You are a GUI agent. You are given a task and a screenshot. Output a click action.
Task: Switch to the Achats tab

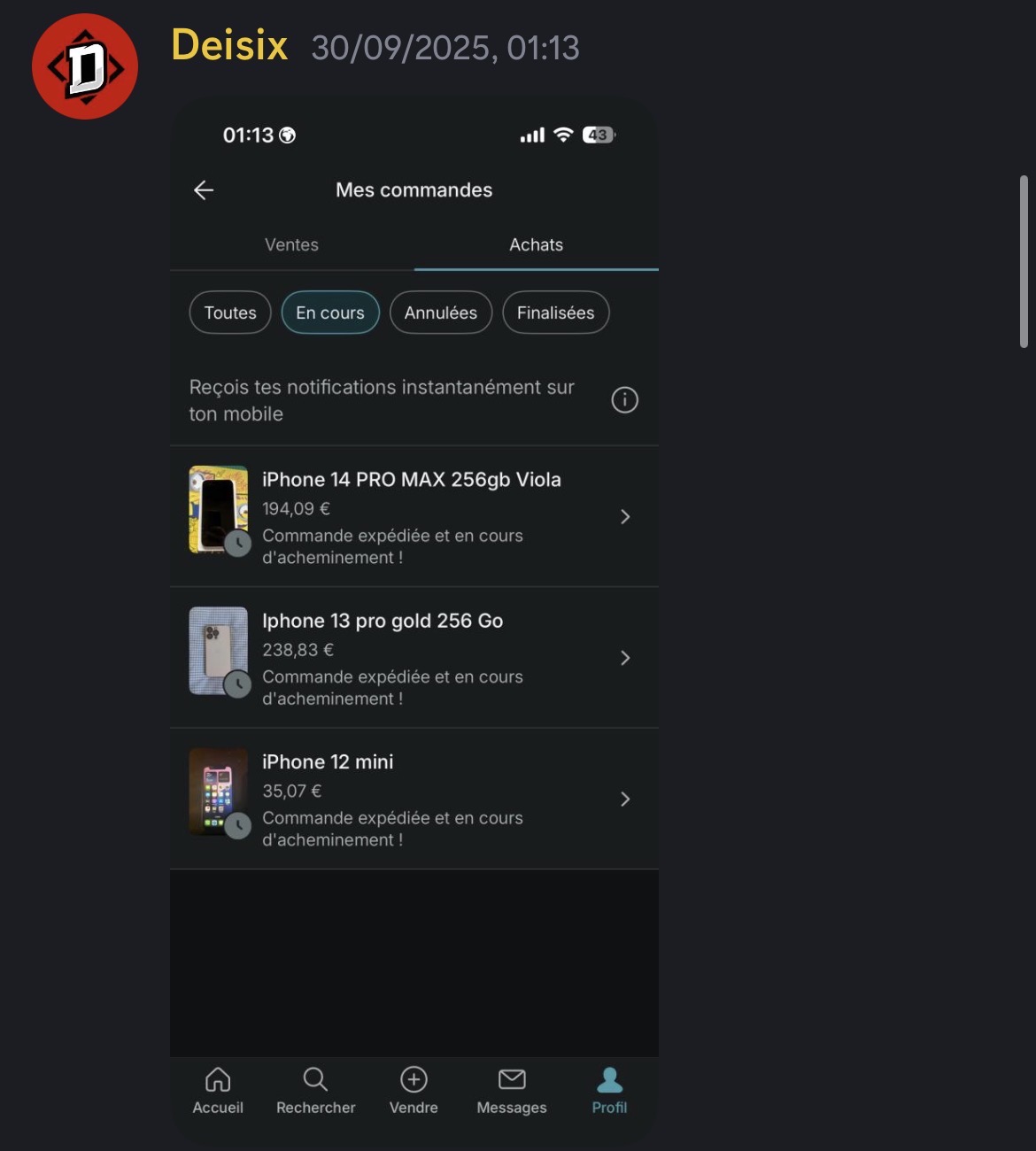point(536,245)
